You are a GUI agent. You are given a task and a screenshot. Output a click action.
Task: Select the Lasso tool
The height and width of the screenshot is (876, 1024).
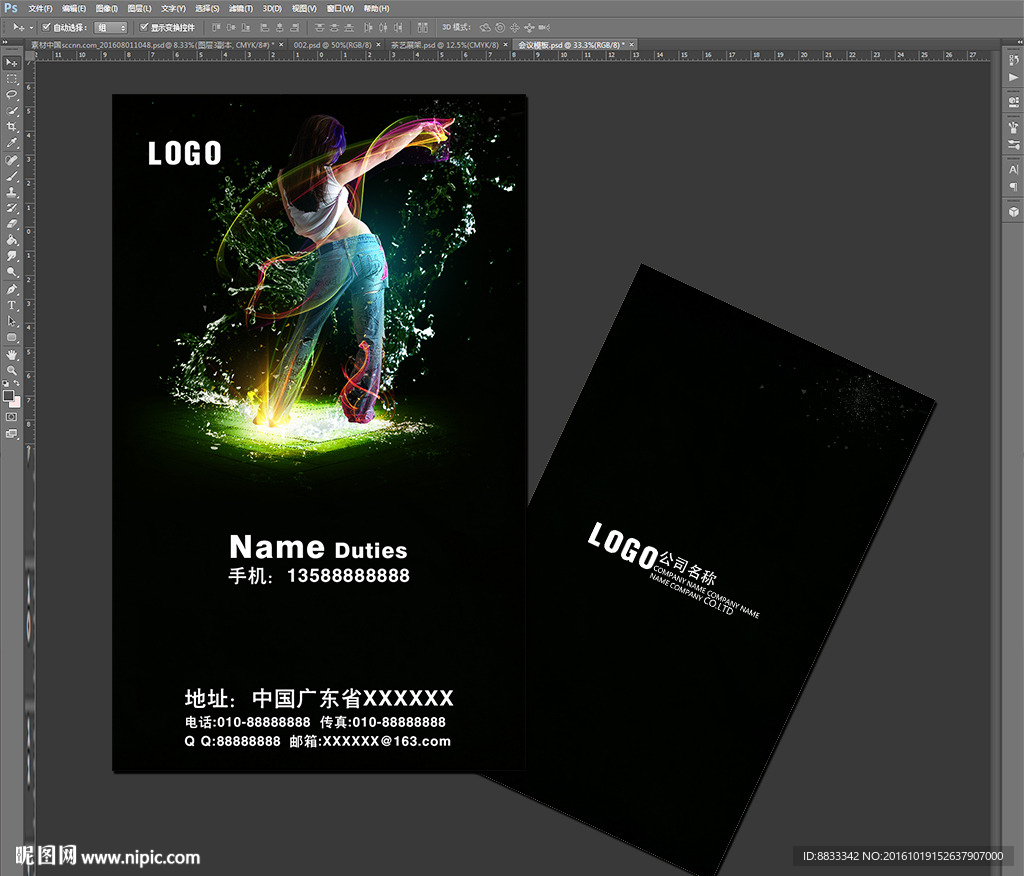[12, 95]
